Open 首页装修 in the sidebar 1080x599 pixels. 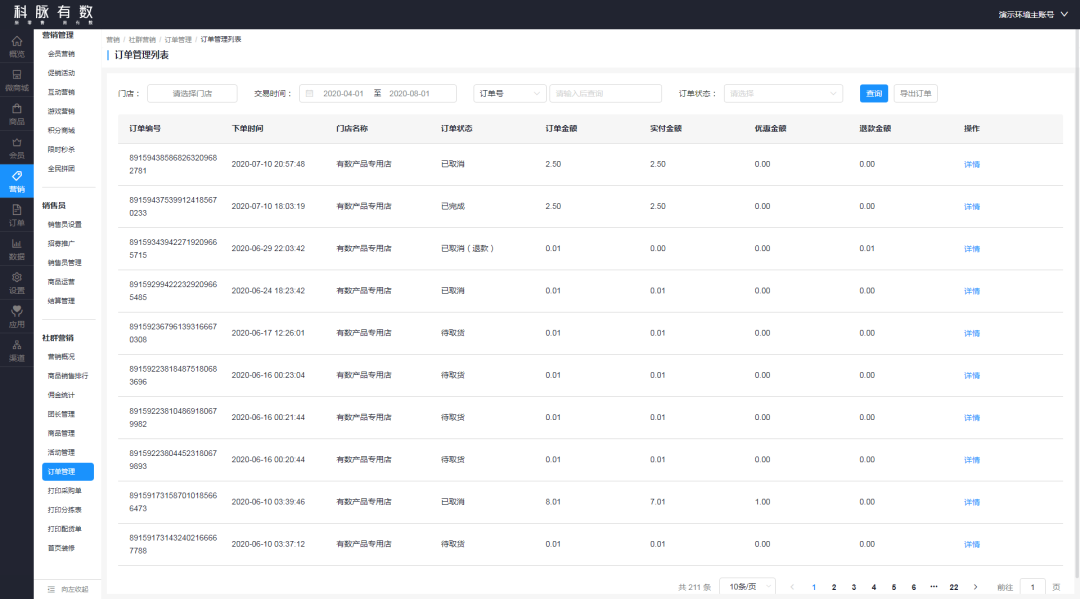click(x=61, y=548)
